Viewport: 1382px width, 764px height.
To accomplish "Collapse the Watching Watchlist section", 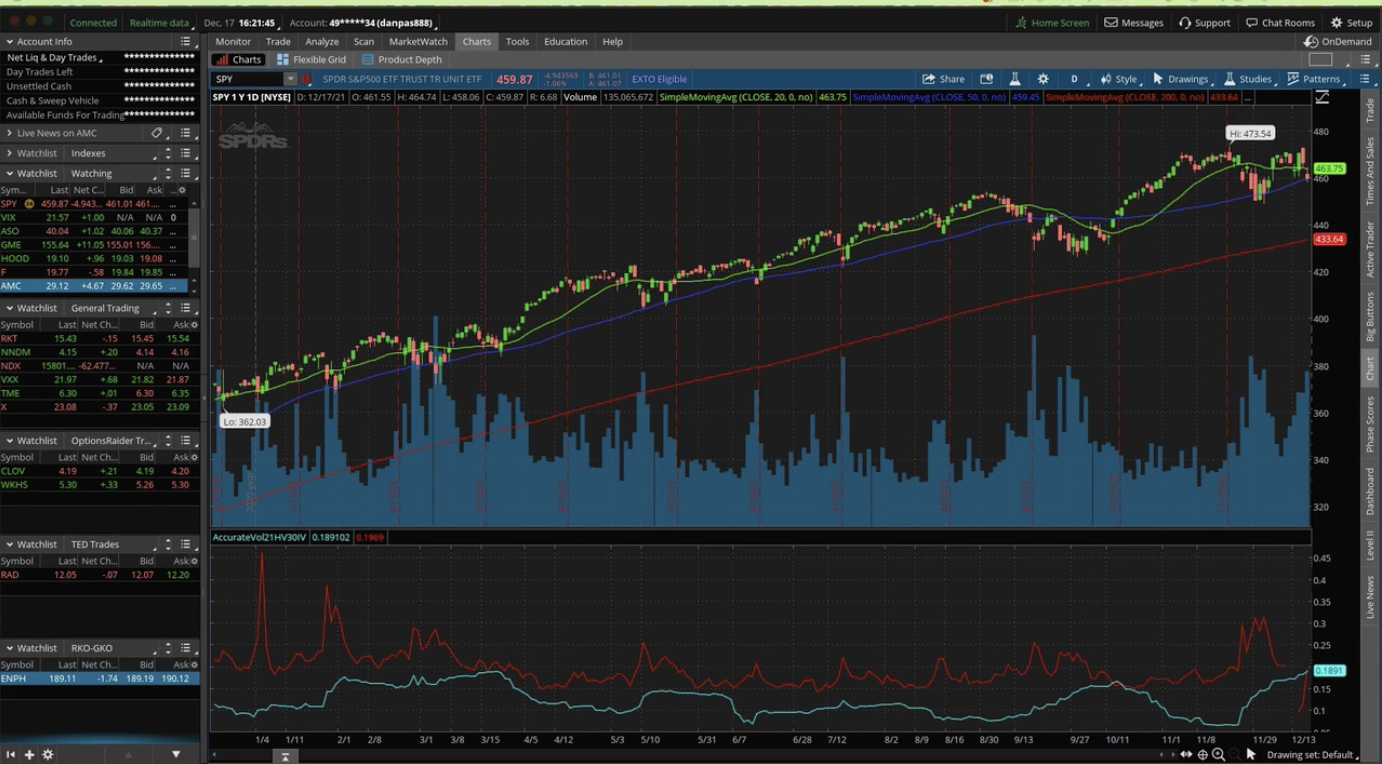I will (9, 173).
